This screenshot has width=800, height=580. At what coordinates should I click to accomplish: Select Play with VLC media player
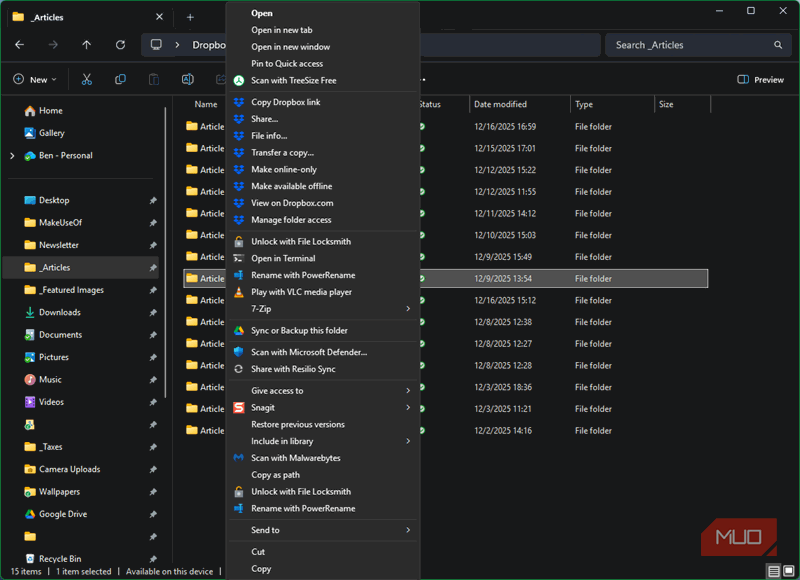(322, 292)
